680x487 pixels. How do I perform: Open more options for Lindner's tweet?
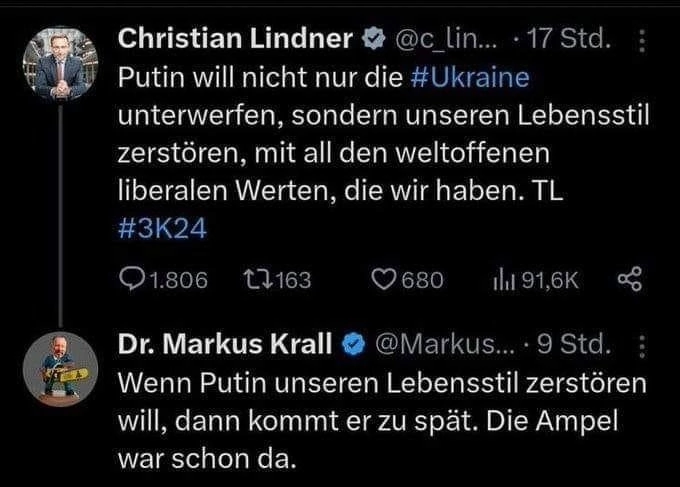pos(643,41)
